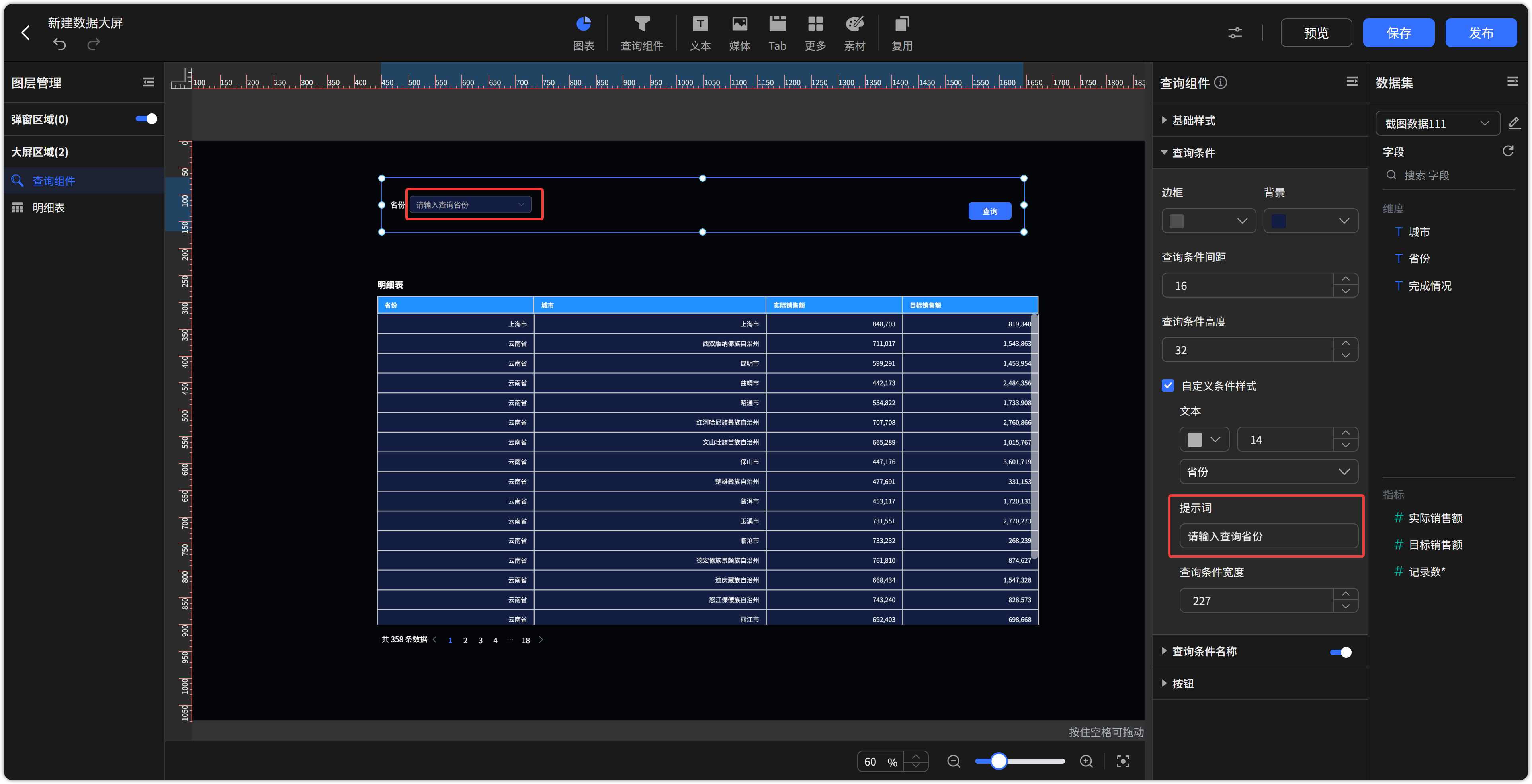Click the 保存 button
The width and height of the screenshot is (1532, 784).
point(1398,33)
